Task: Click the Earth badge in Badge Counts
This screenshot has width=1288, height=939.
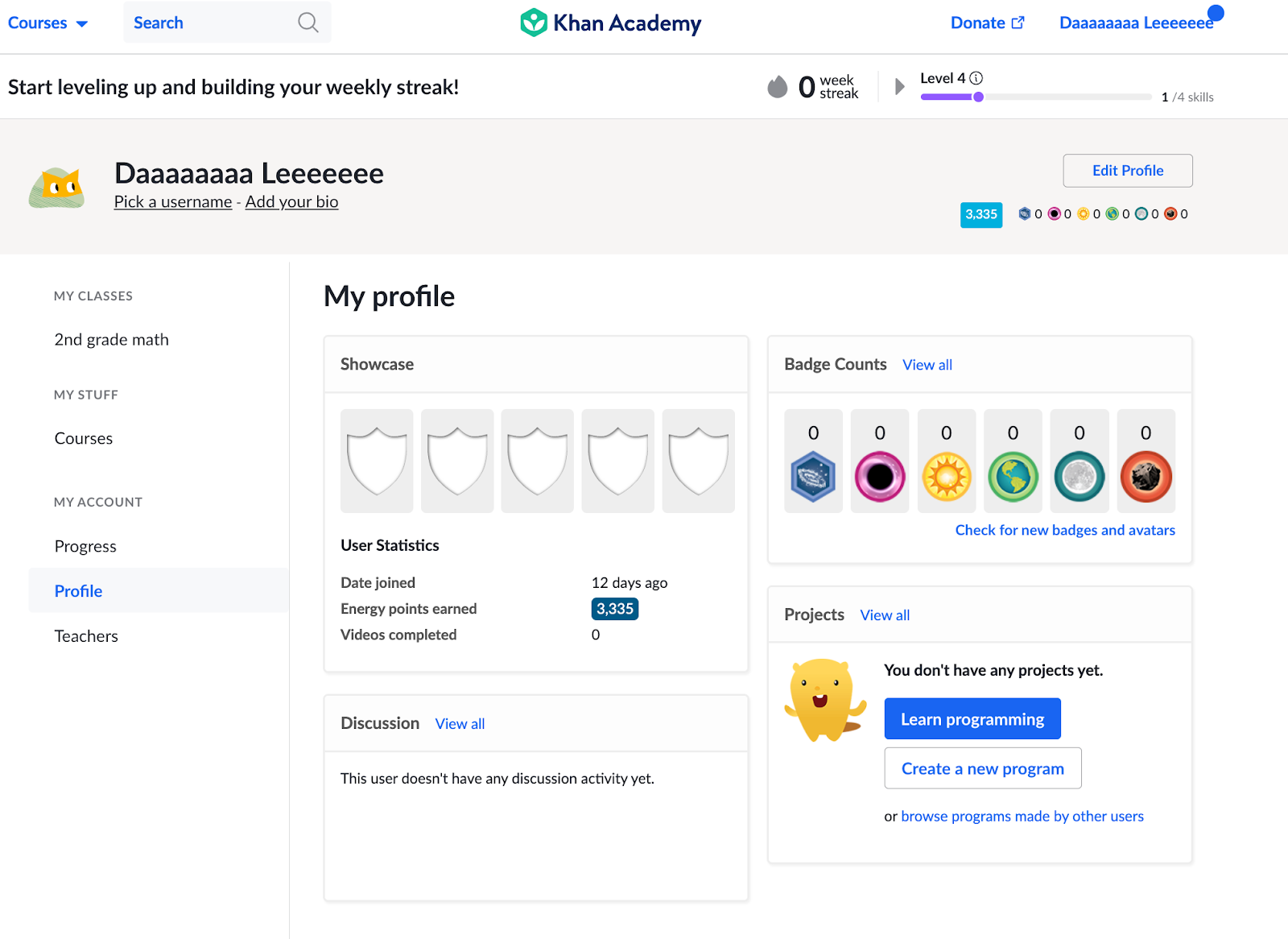Action: (1013, 477)
